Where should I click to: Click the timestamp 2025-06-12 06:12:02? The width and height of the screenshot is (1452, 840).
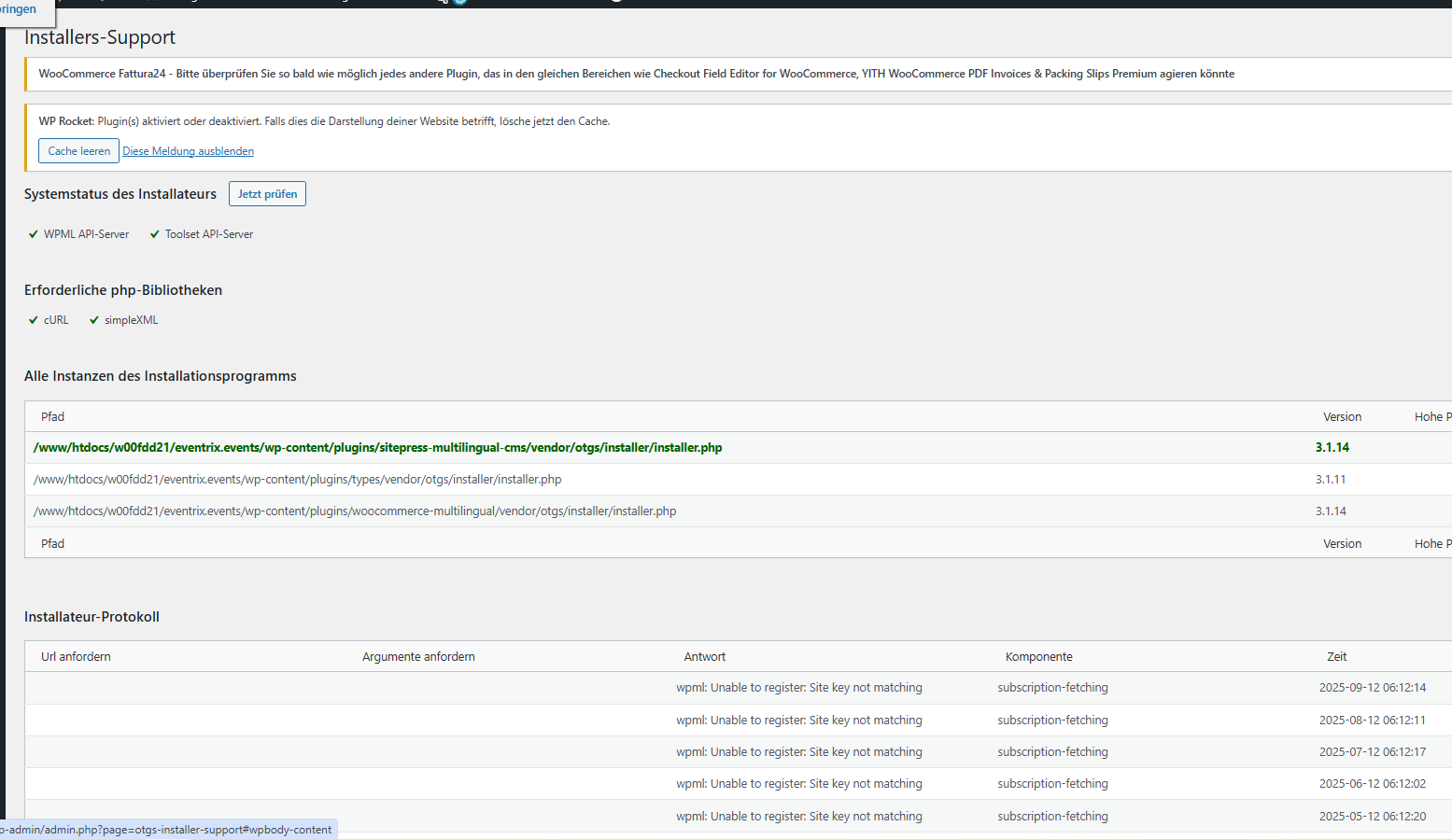[1373, 784]
